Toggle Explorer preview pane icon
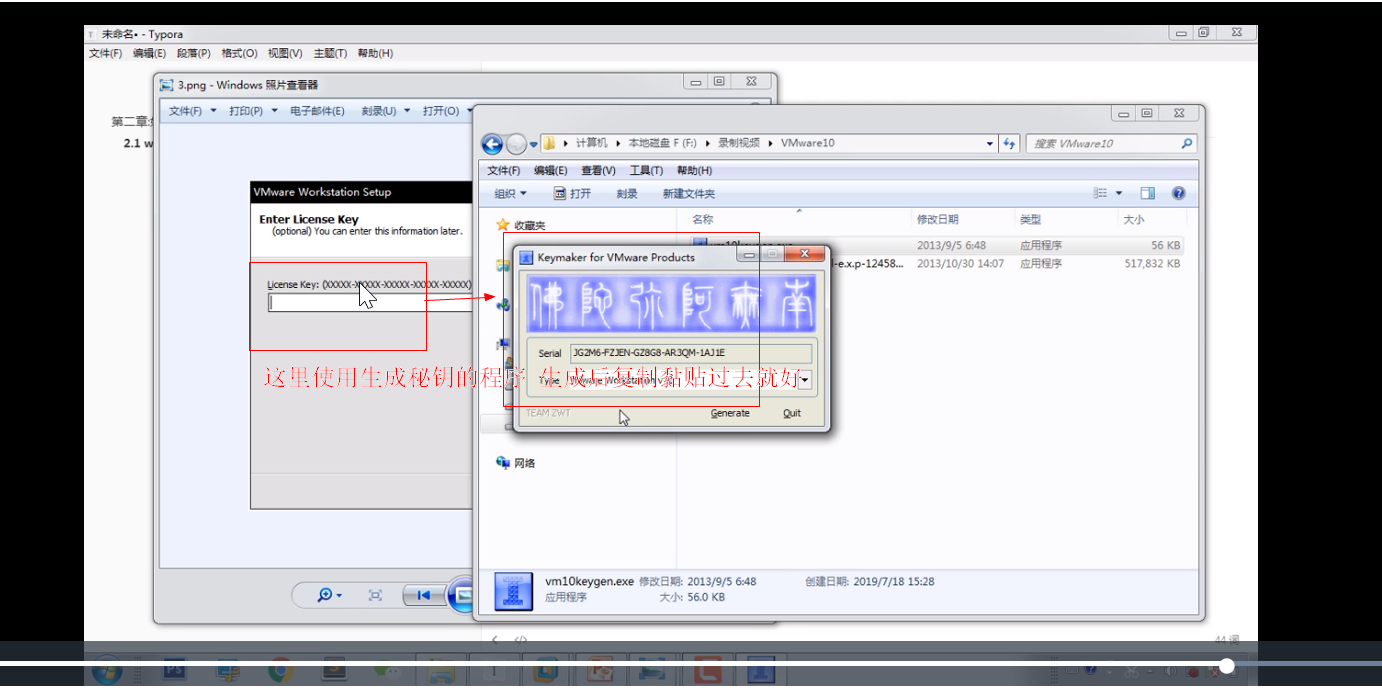The height and width of the screenshot is (694, 1382). [1147, 193]
